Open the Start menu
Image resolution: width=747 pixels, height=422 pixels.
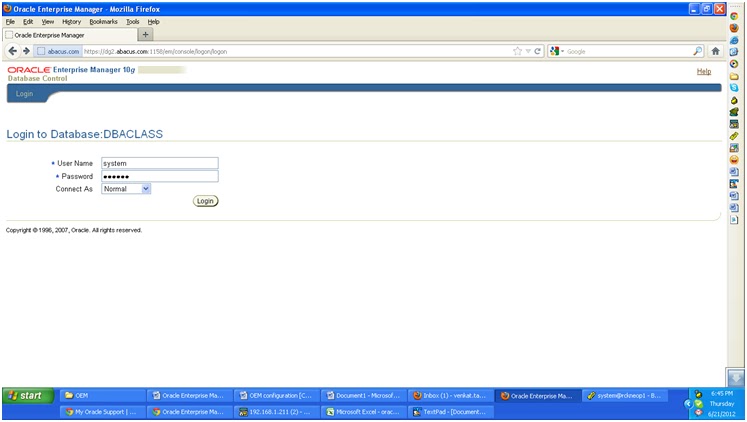[x=28, y=395]
